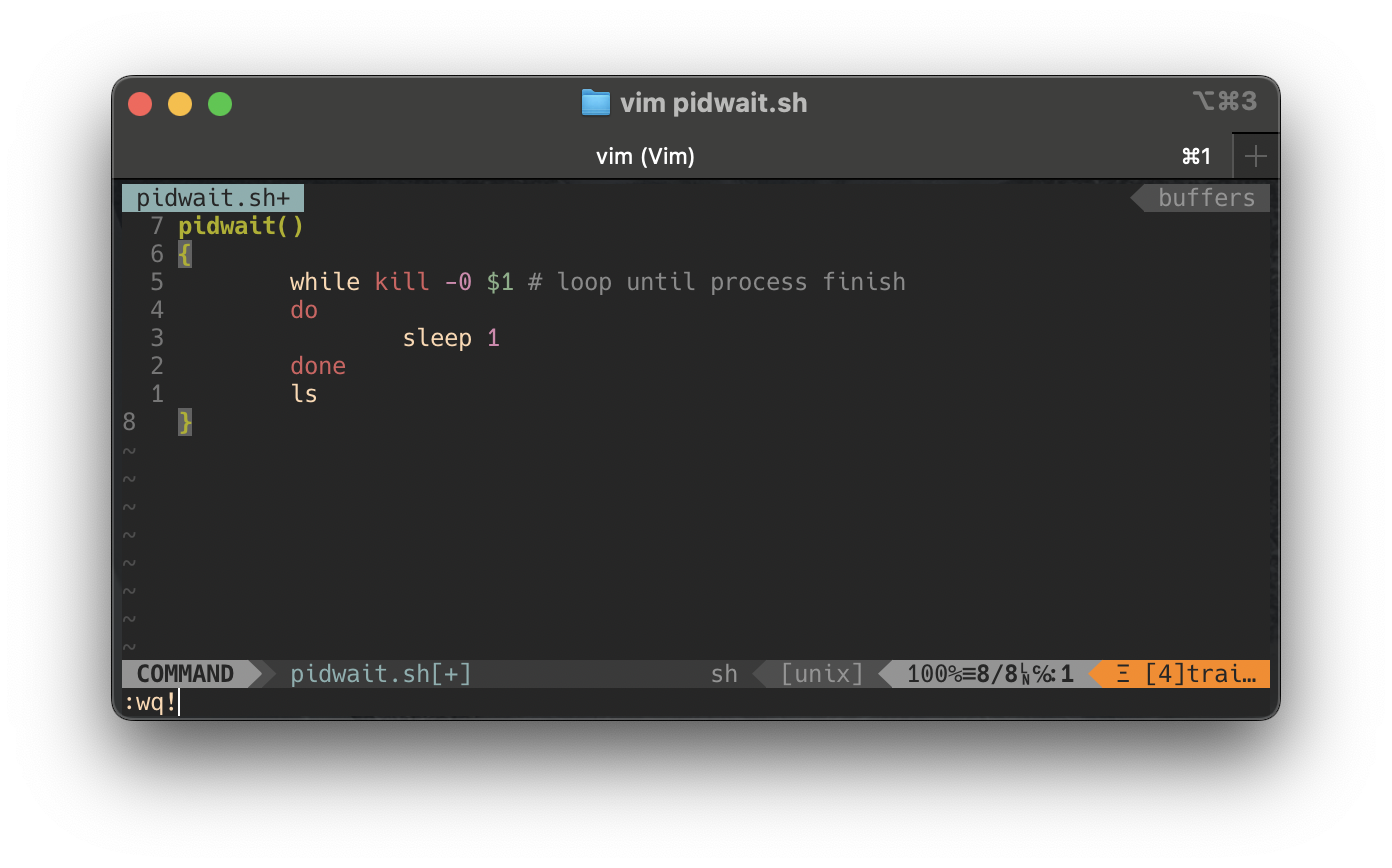Image resolution: width=1392 pixels, height=868 pixels.
Task: Click the folder icon in the title bar
Action: (595, 103)
